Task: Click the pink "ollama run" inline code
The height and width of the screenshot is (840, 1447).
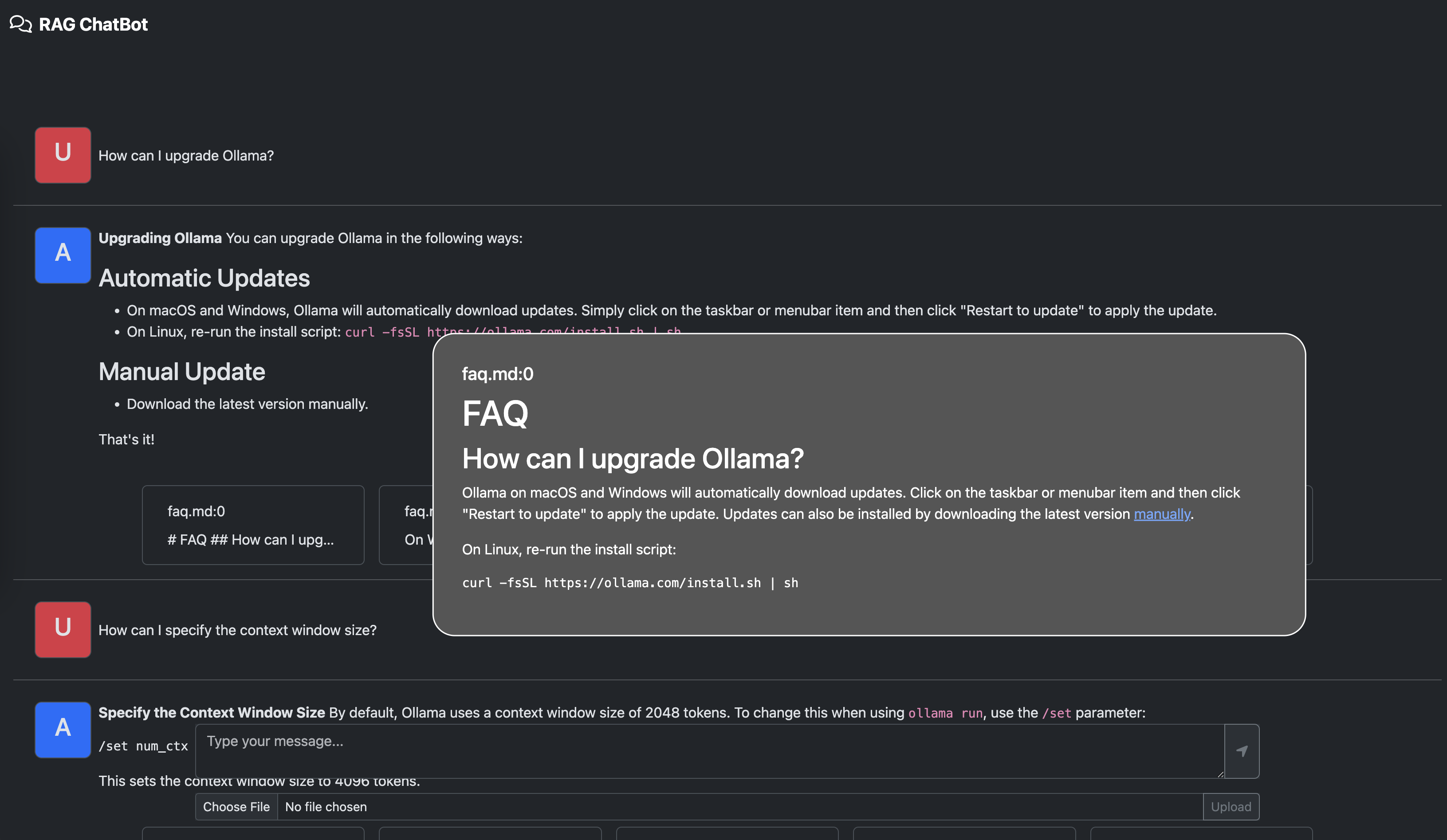Action: (944, 713)
